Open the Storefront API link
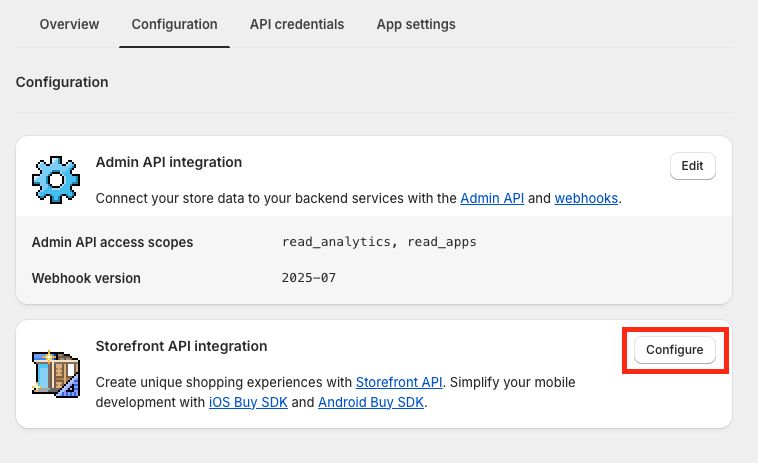Screen dimensions: 758x463 tap(399, 382)
